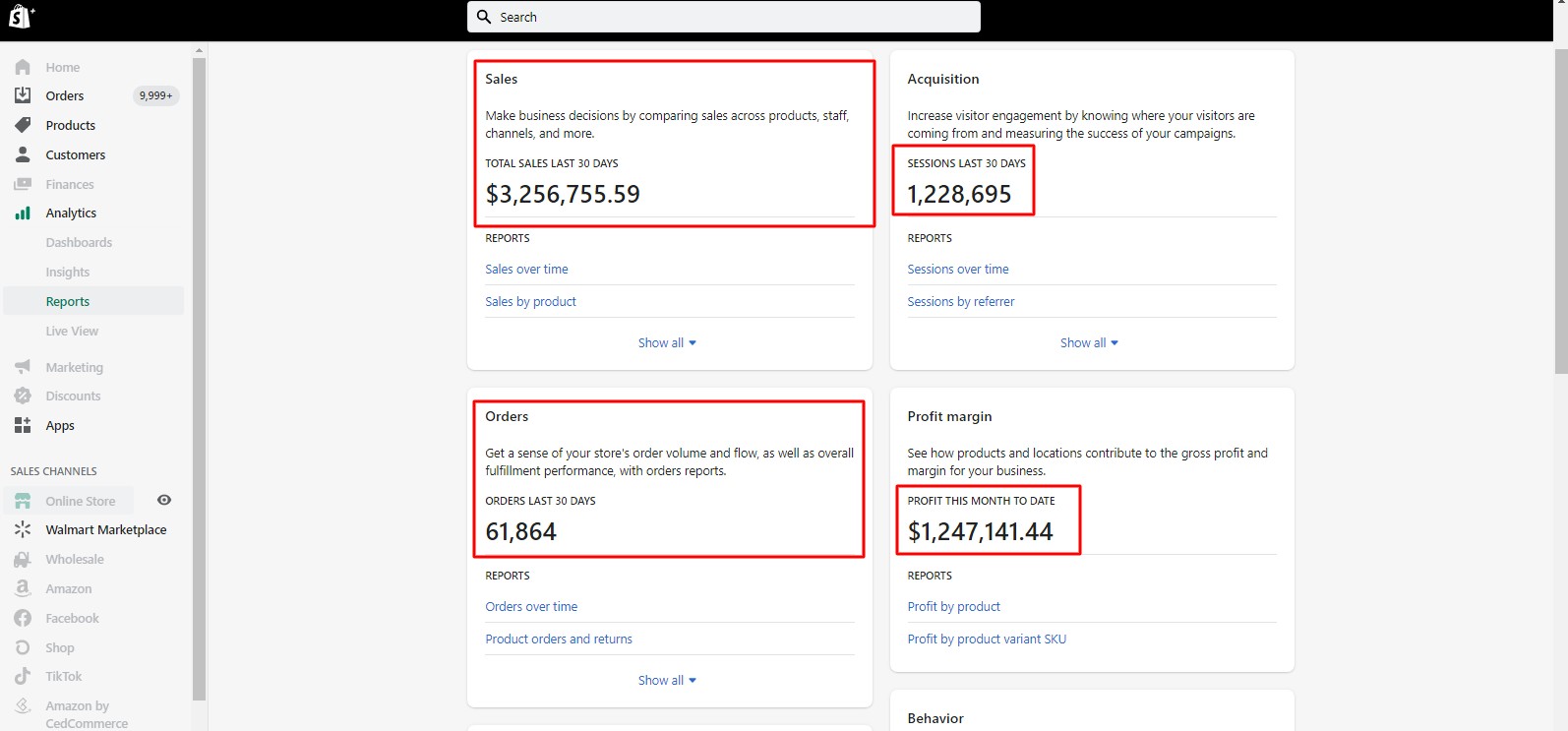1568x731 pixels.
Task: Click the Search input field
Action: 724,17
